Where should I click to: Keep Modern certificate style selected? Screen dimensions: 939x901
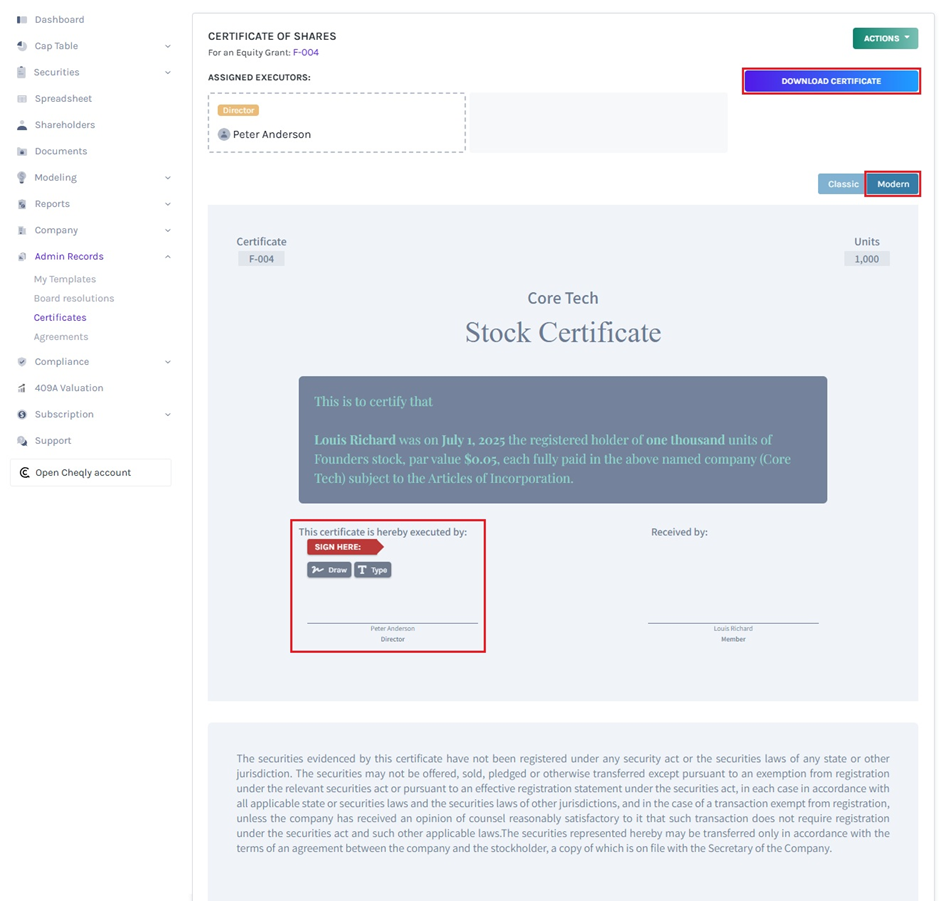pyautogui.click(x=892, y=184)
